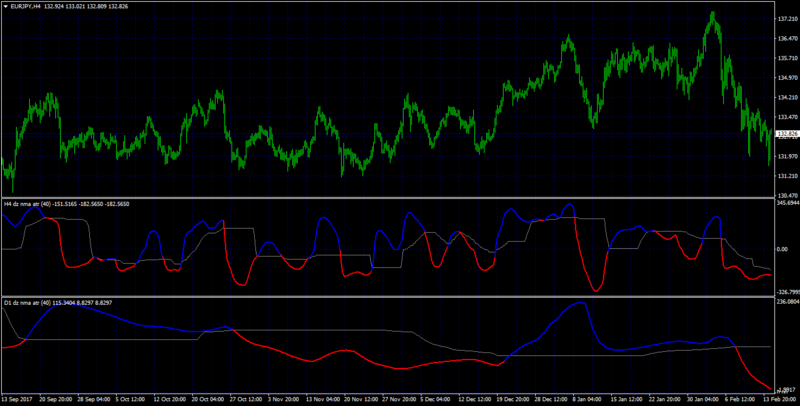Click the 5 Dec 04:00 time label
Screen dimensions: 800x406
pos(436,399)
